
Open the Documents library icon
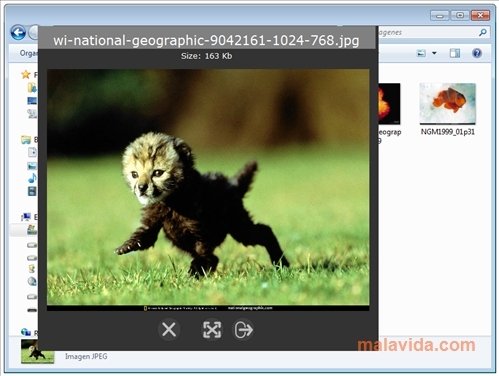(x=32, y=152)
